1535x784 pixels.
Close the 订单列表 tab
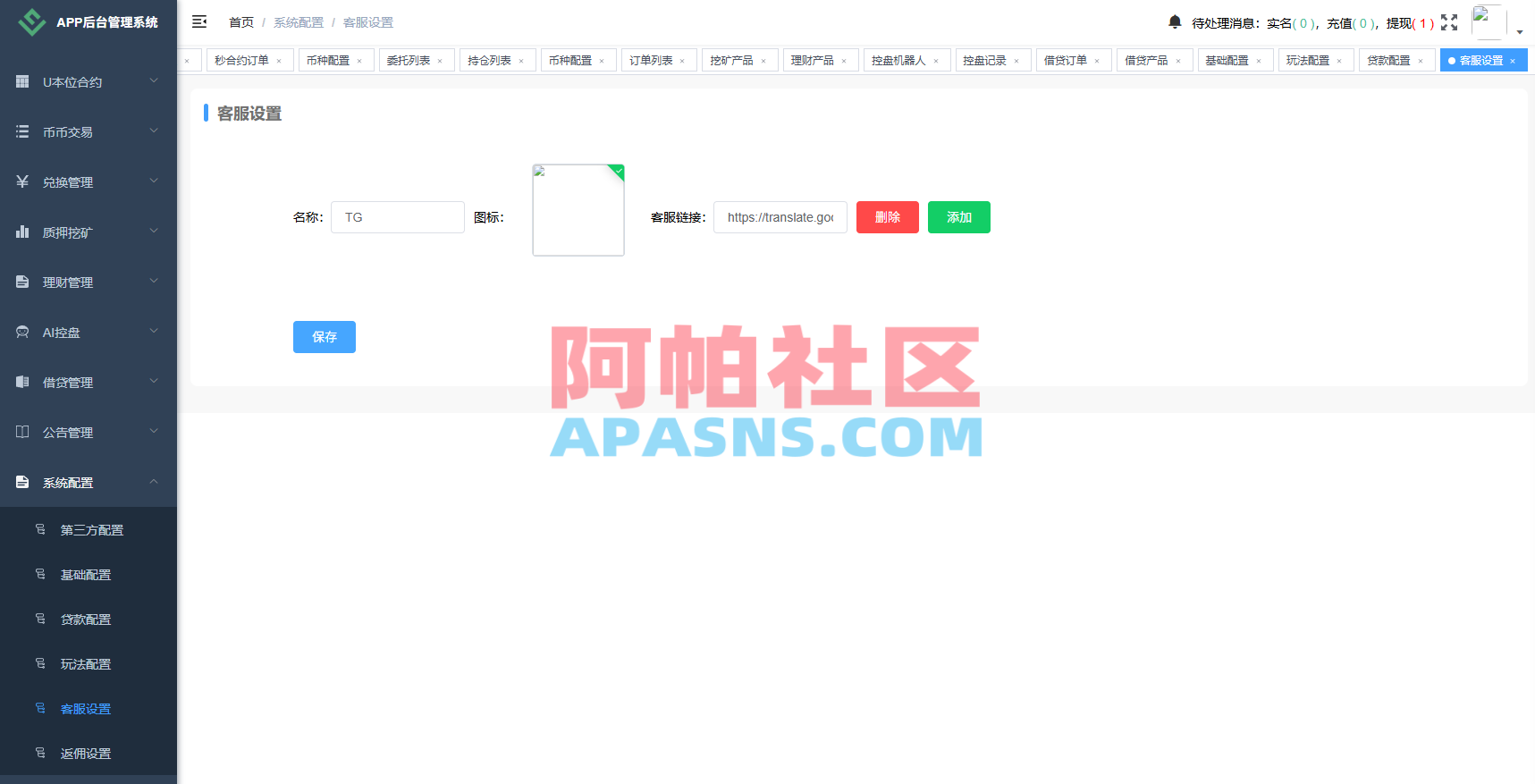coord(682,61)
